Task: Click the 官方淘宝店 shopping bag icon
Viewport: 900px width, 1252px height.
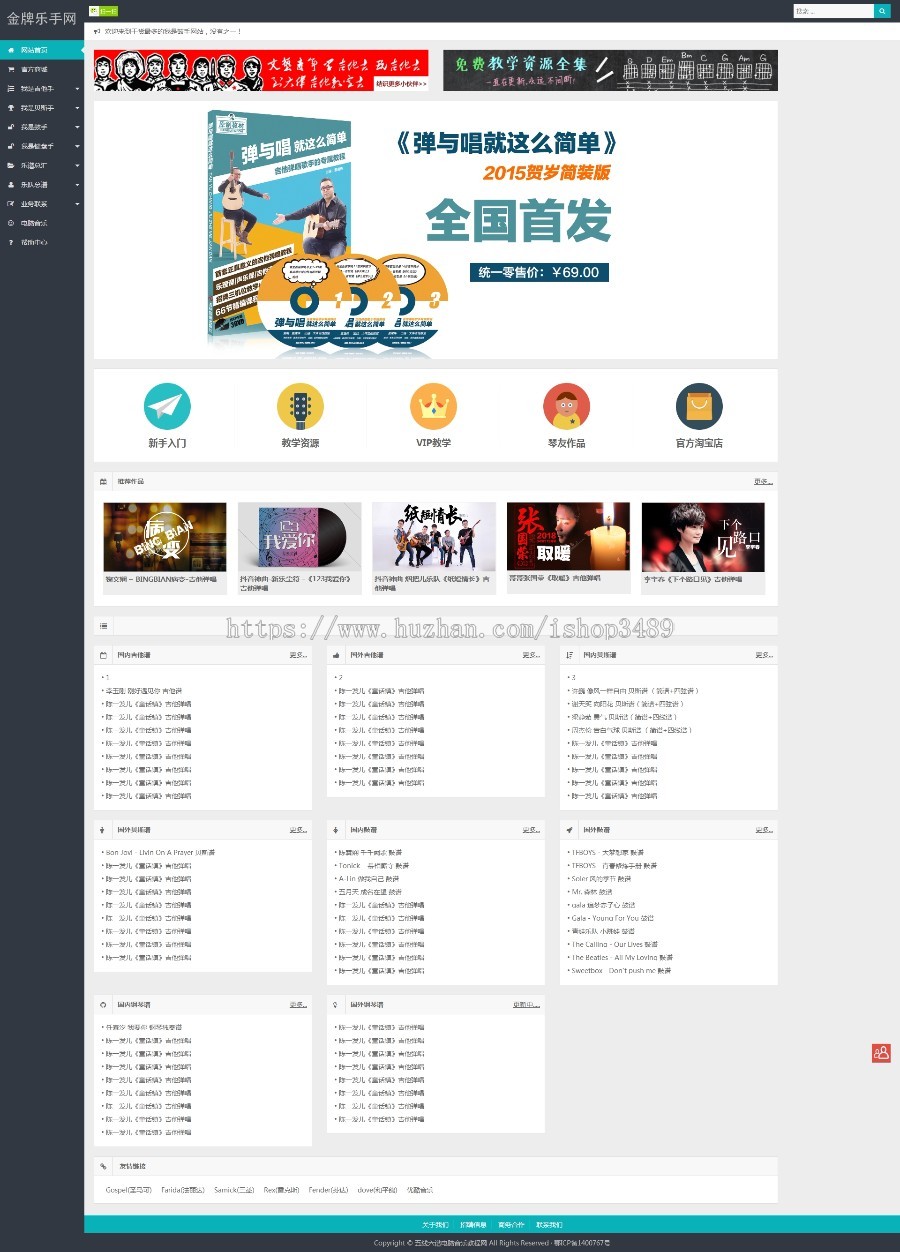Action: tap(699, 408)
